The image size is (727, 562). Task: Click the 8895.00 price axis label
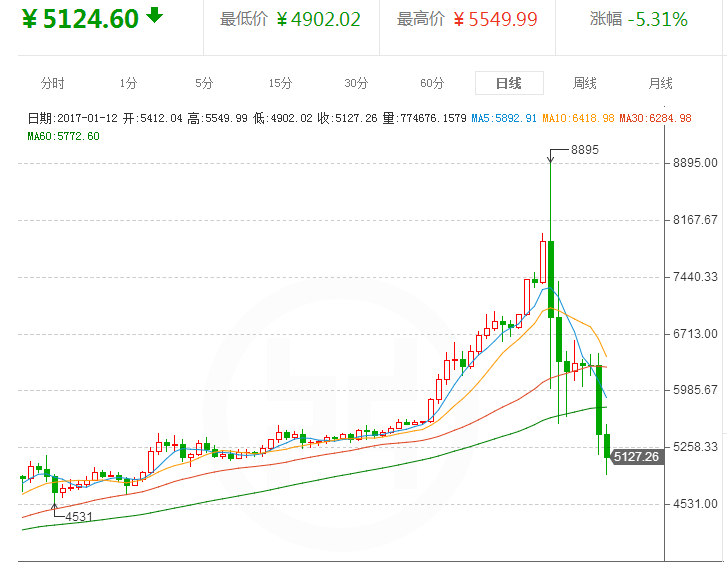(695, 163)
